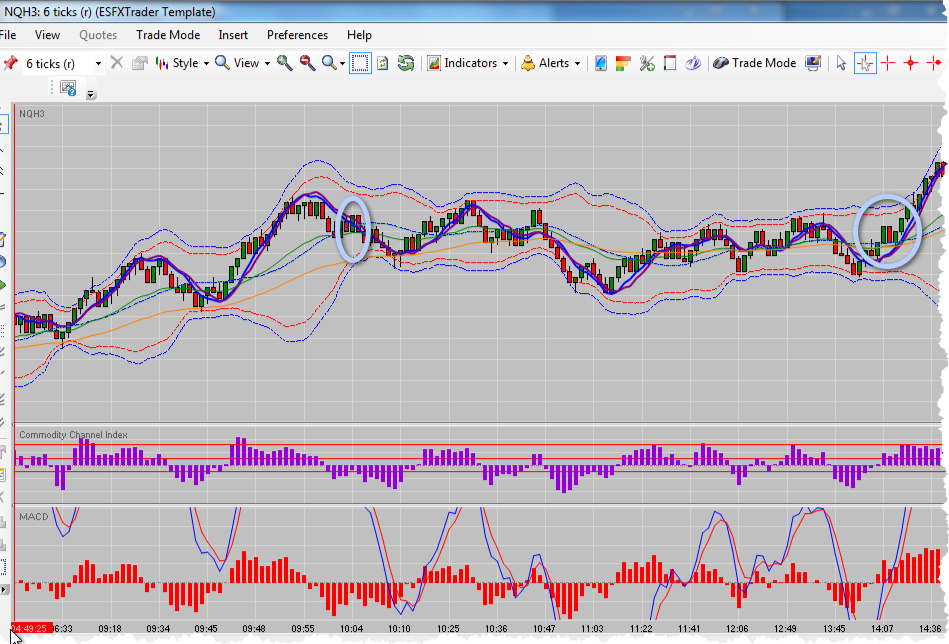Viewport: 949px width, 644px height.
Task: Click the 11:03 time axis label
Action: [x=592, y=628]
